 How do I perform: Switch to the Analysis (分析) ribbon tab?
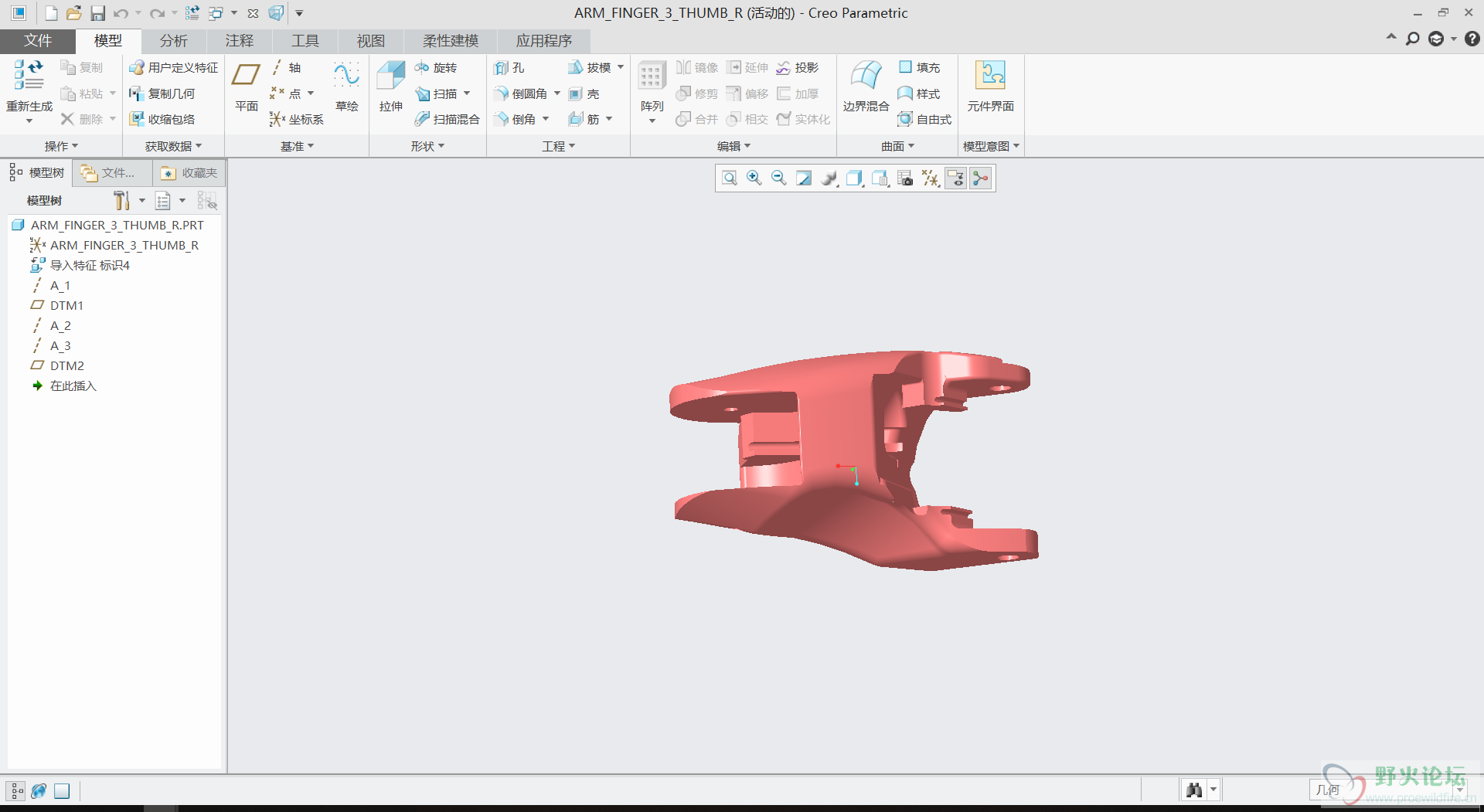(173, 41)
